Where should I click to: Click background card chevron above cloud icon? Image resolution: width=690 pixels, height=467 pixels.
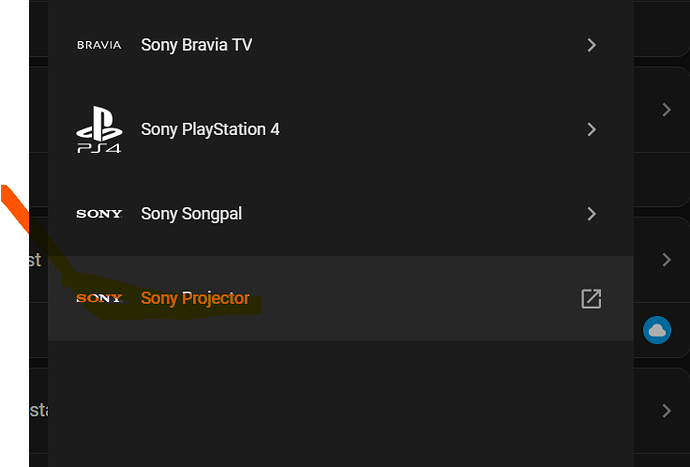[x=666, y=260]
